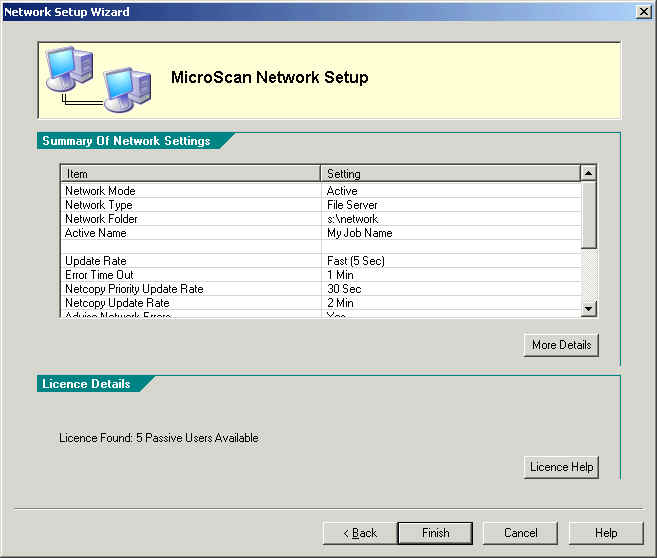The height and width of the screenshot is (558, 657).
Task: Cancel the Network Setup Wizard
Action: 520,533
